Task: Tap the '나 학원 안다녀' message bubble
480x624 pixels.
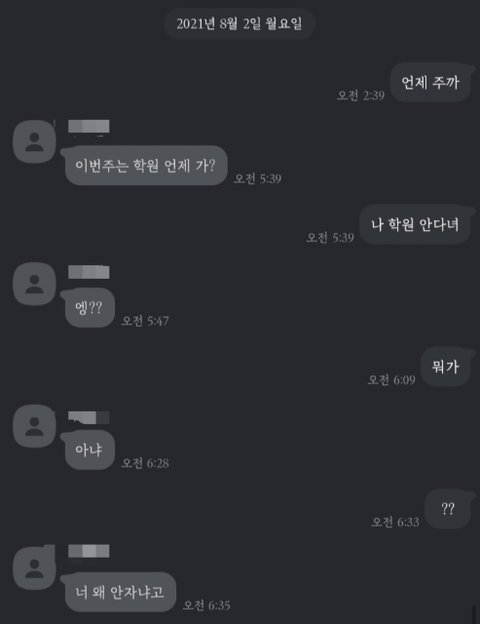Action: pos(415,224)
